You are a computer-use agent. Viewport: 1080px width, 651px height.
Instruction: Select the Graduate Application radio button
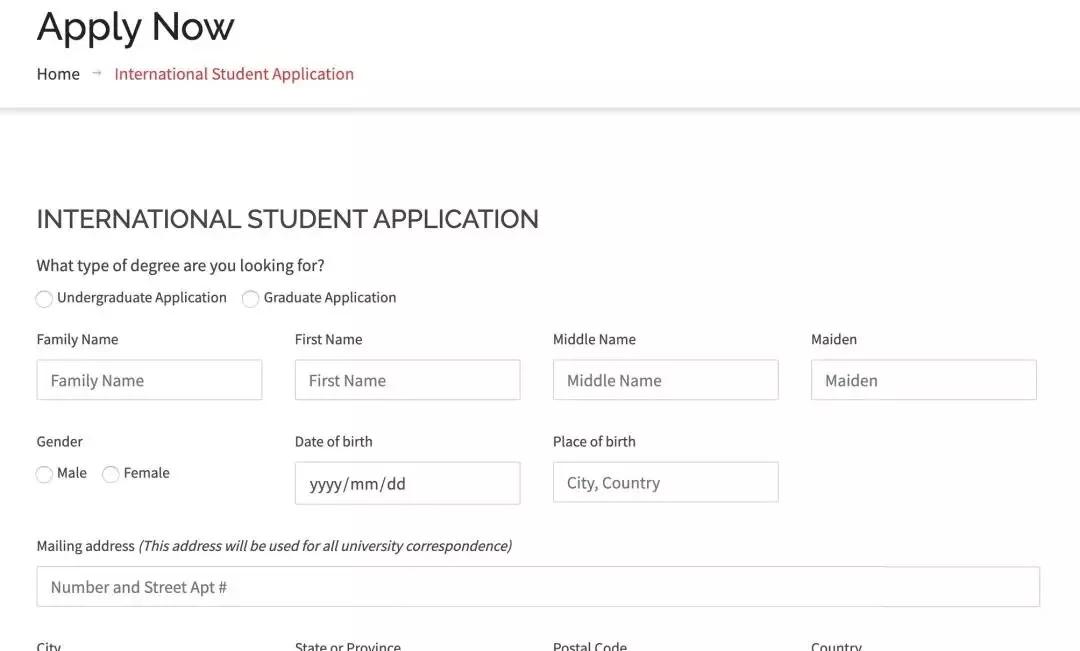pos(250,298)
